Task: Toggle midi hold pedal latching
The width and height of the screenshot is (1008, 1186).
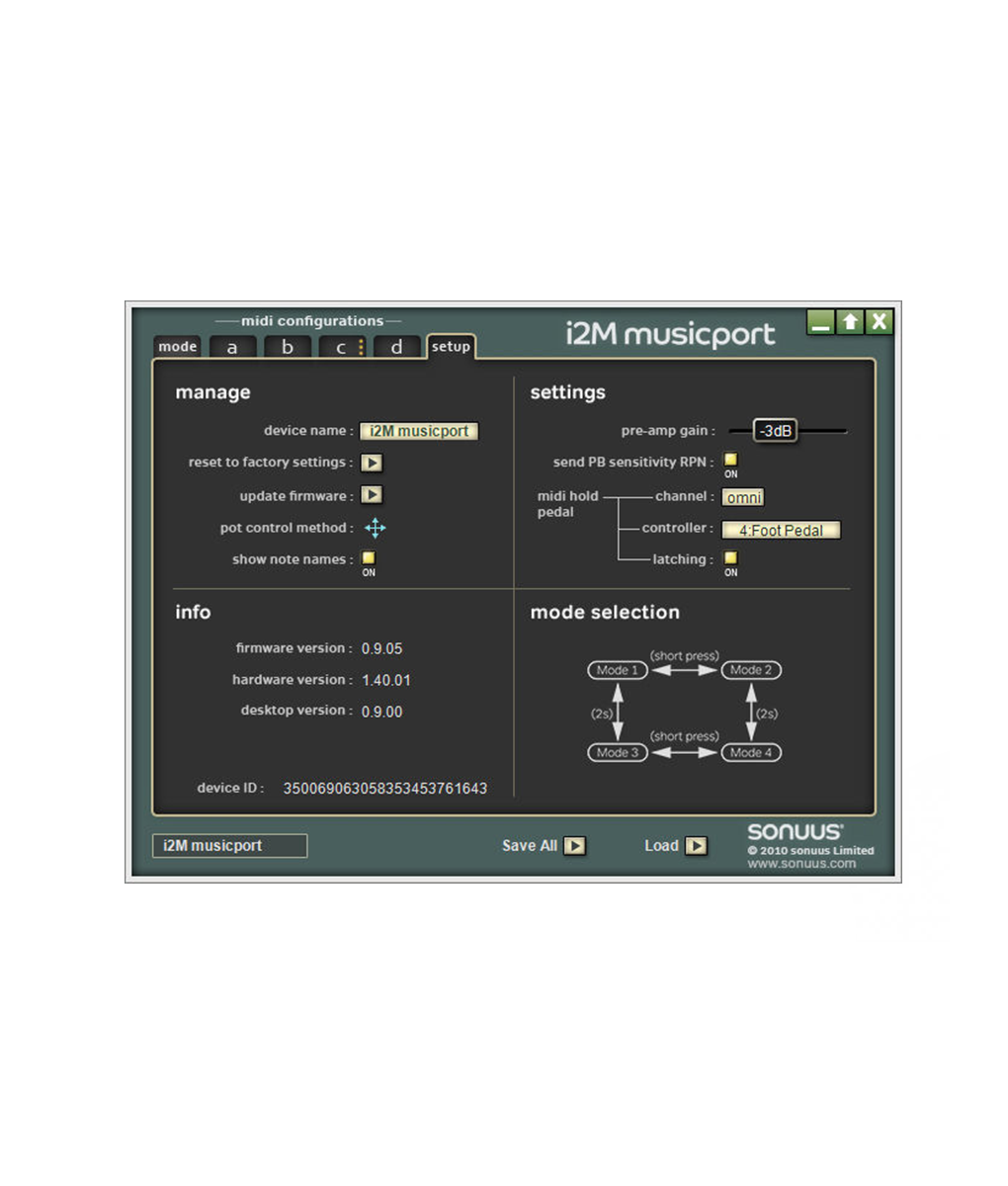Action: click(730, 558)
